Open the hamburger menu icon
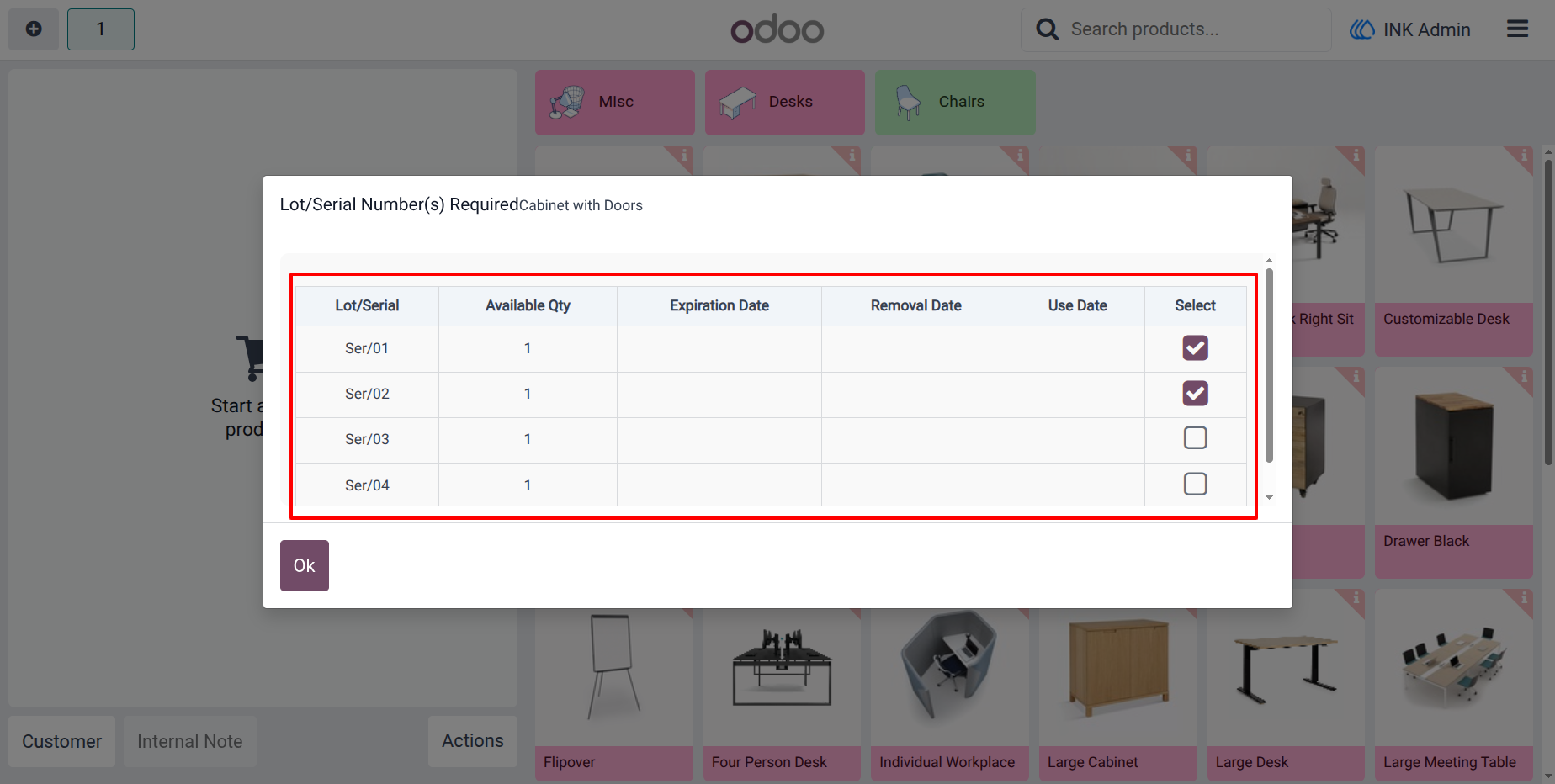The height and width of the screenshot is (784, 1555). click(x=1517, y=29)
